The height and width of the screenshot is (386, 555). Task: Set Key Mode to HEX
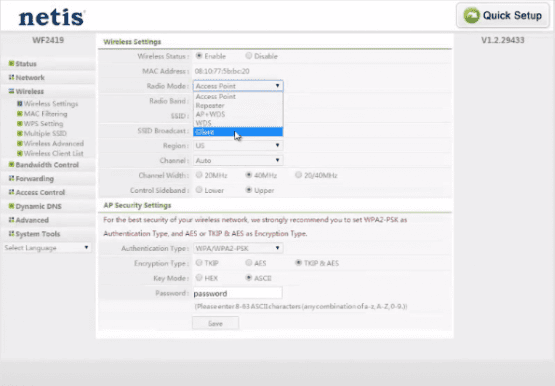pos(199,277)
